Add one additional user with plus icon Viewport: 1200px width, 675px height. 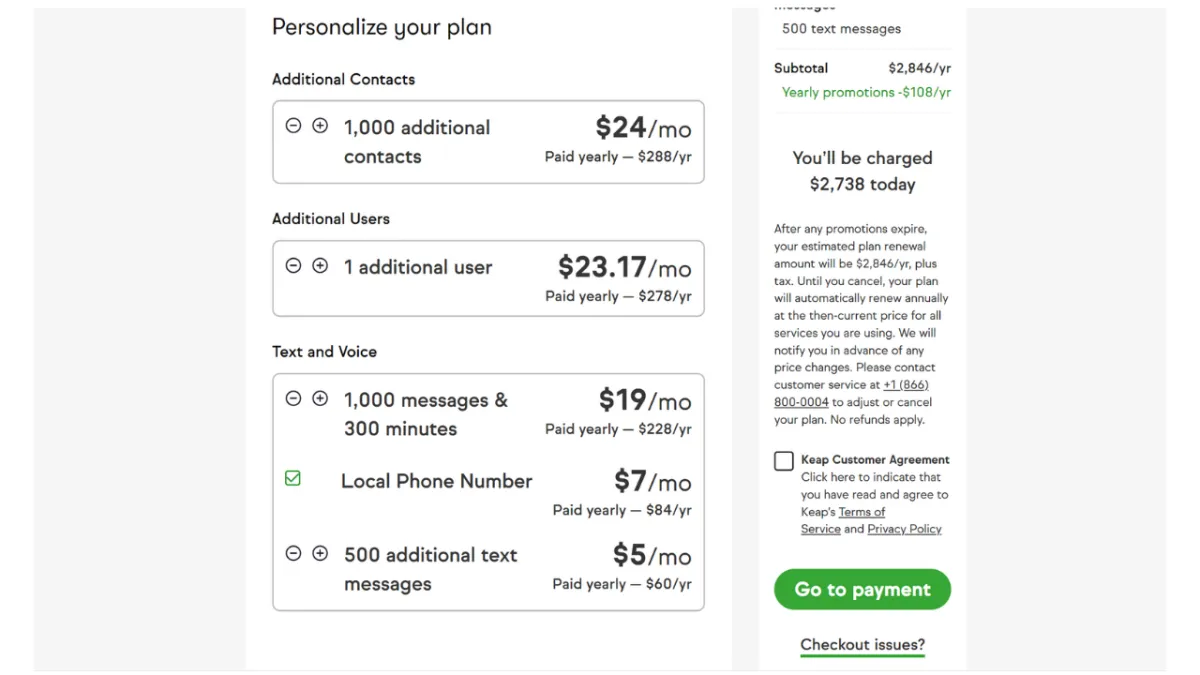[x=320, y=266]
